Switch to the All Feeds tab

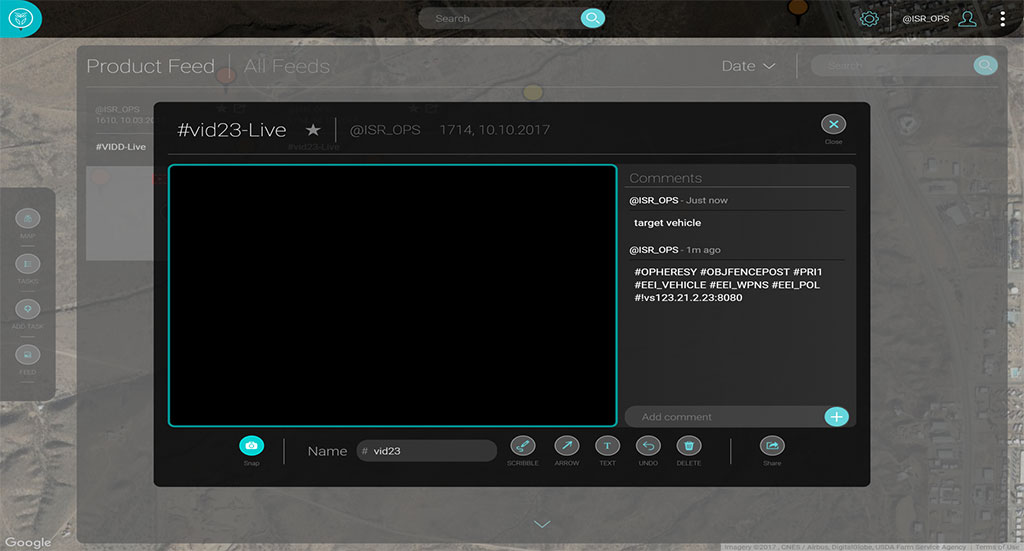[287, 67]
